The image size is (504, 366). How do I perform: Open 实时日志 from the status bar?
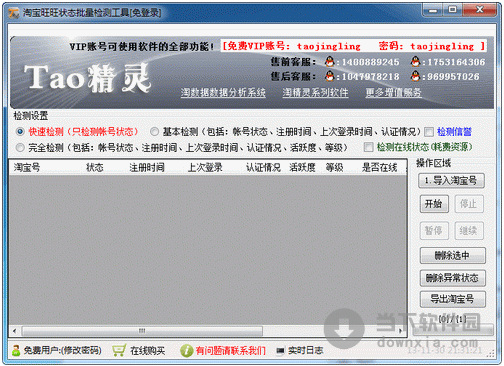306,350
